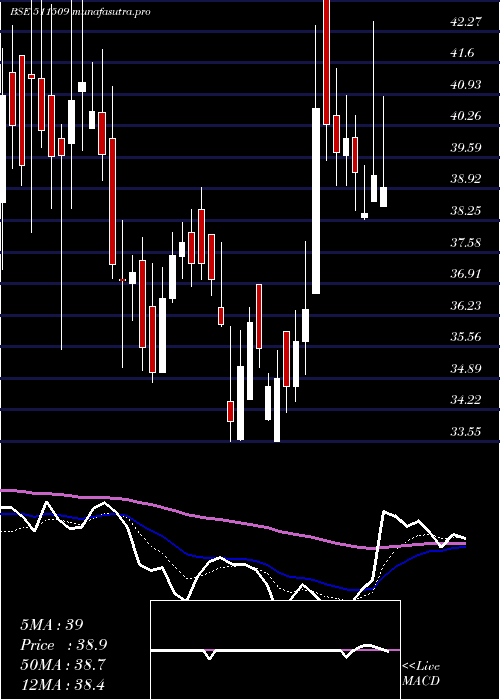Image resolution: width=500 pixels, height=700 pixels.
Task: Click the 33.55 price axis label
Action: [466, 431]
